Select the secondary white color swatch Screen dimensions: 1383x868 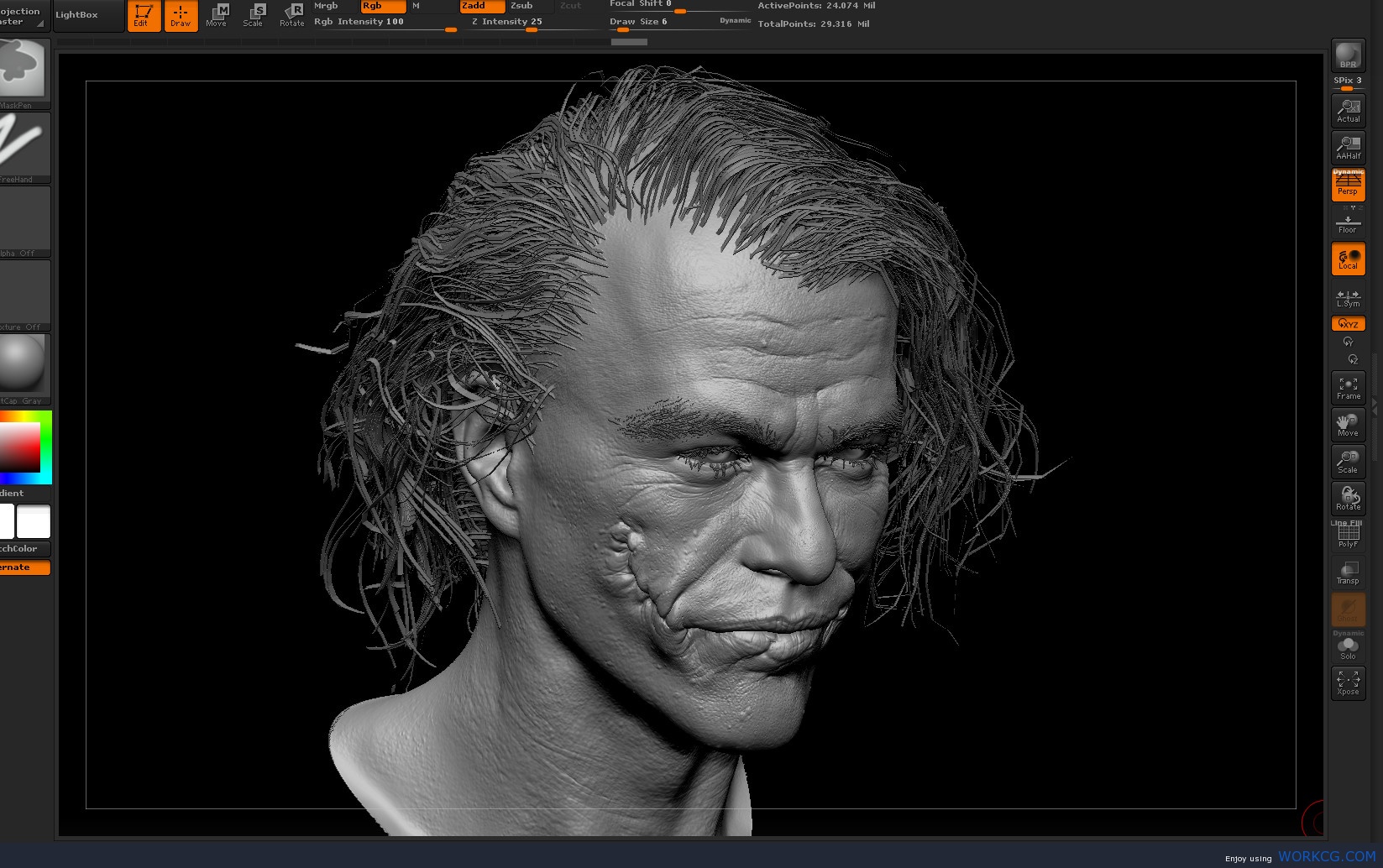pos(34,521)
